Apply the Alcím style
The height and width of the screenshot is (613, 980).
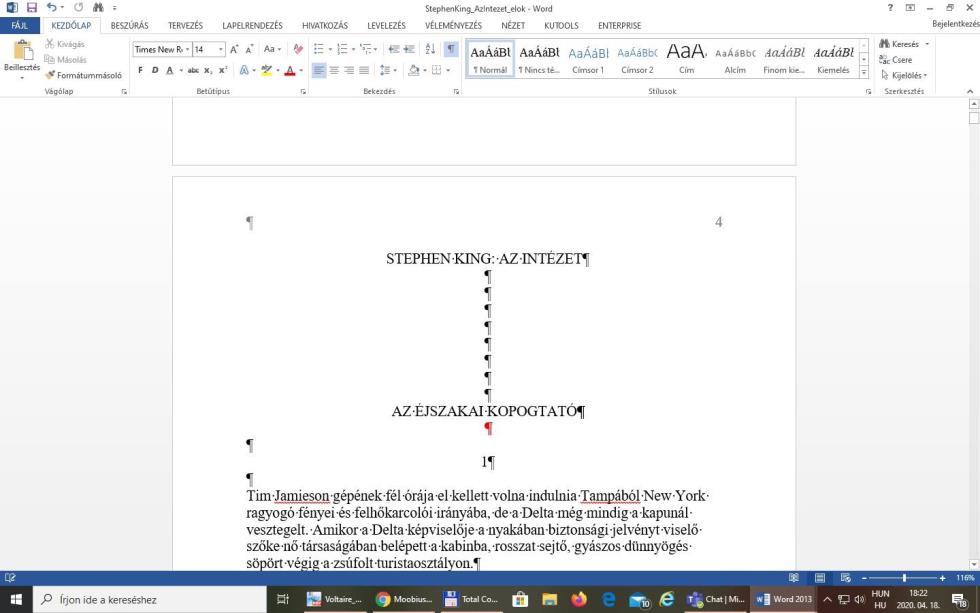coord(735,59)
